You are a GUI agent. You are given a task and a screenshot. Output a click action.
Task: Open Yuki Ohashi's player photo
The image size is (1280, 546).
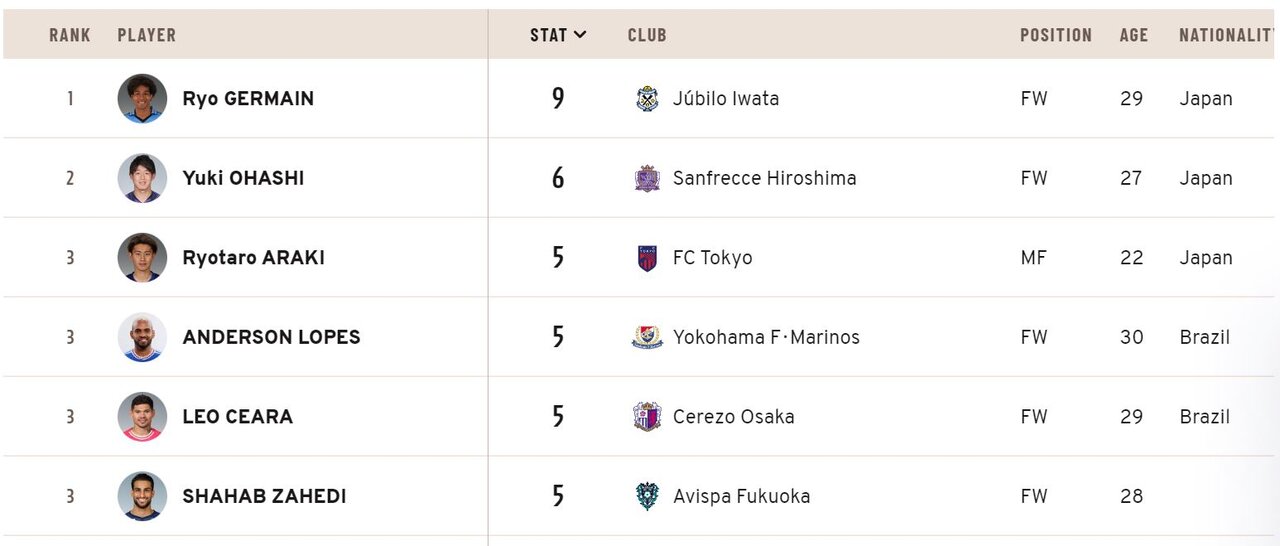coord(142,178)
